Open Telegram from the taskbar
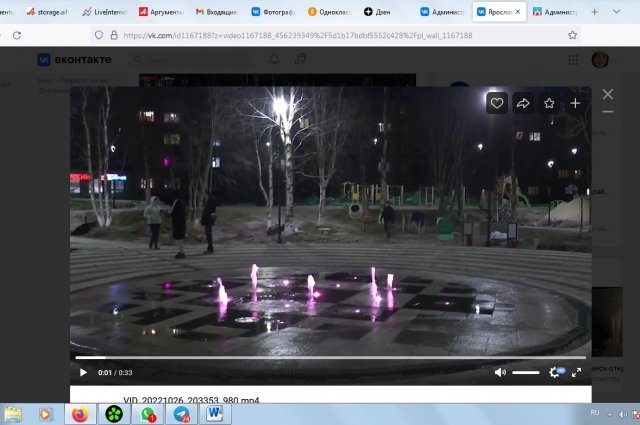 [182, 414]
